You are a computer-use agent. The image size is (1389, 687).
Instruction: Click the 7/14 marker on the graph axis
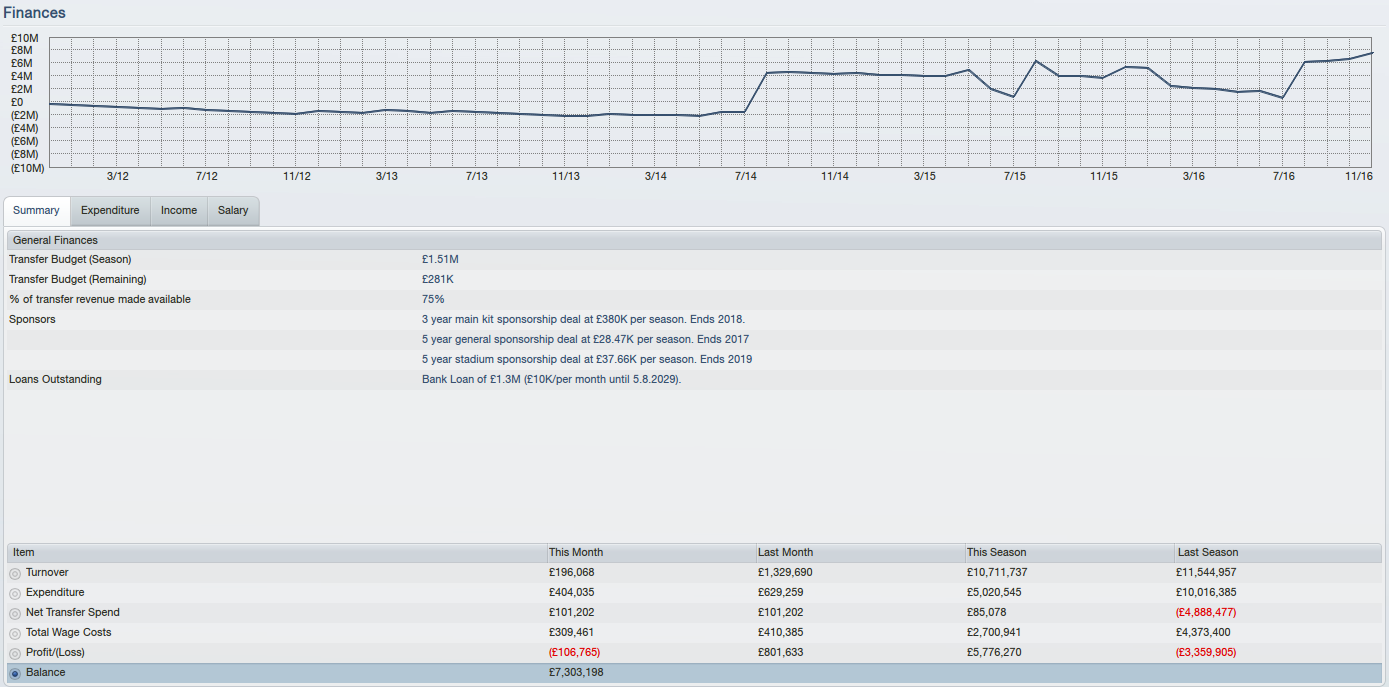coord(745,176)
